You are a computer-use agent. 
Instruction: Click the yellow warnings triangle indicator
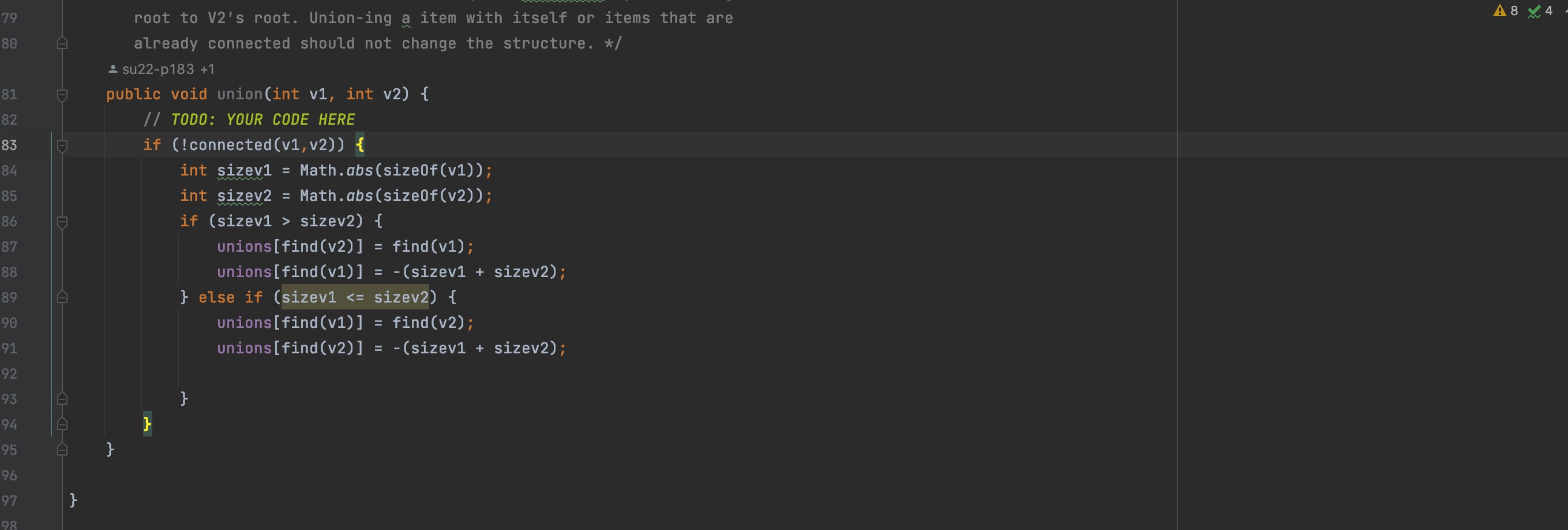pos(1499,11)
